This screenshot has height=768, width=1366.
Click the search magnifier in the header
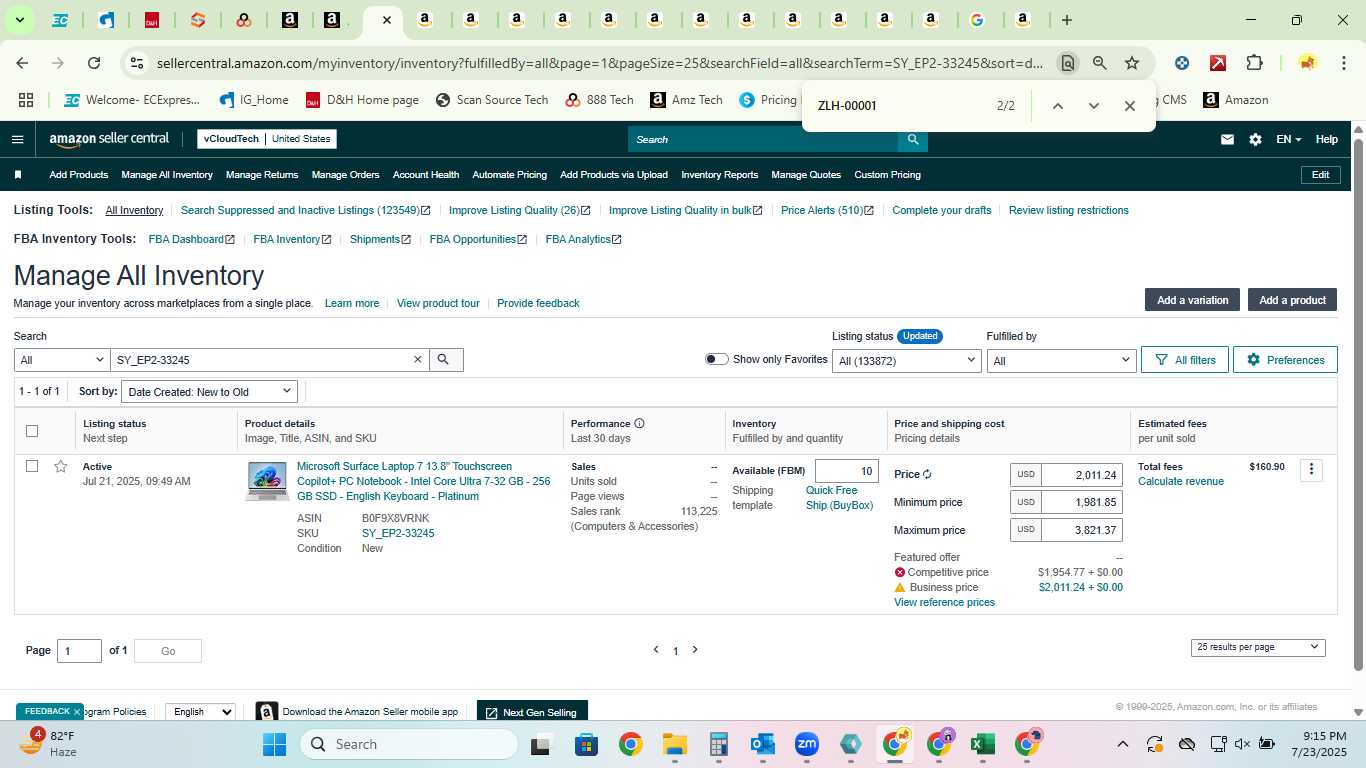(x=912, y=139)
